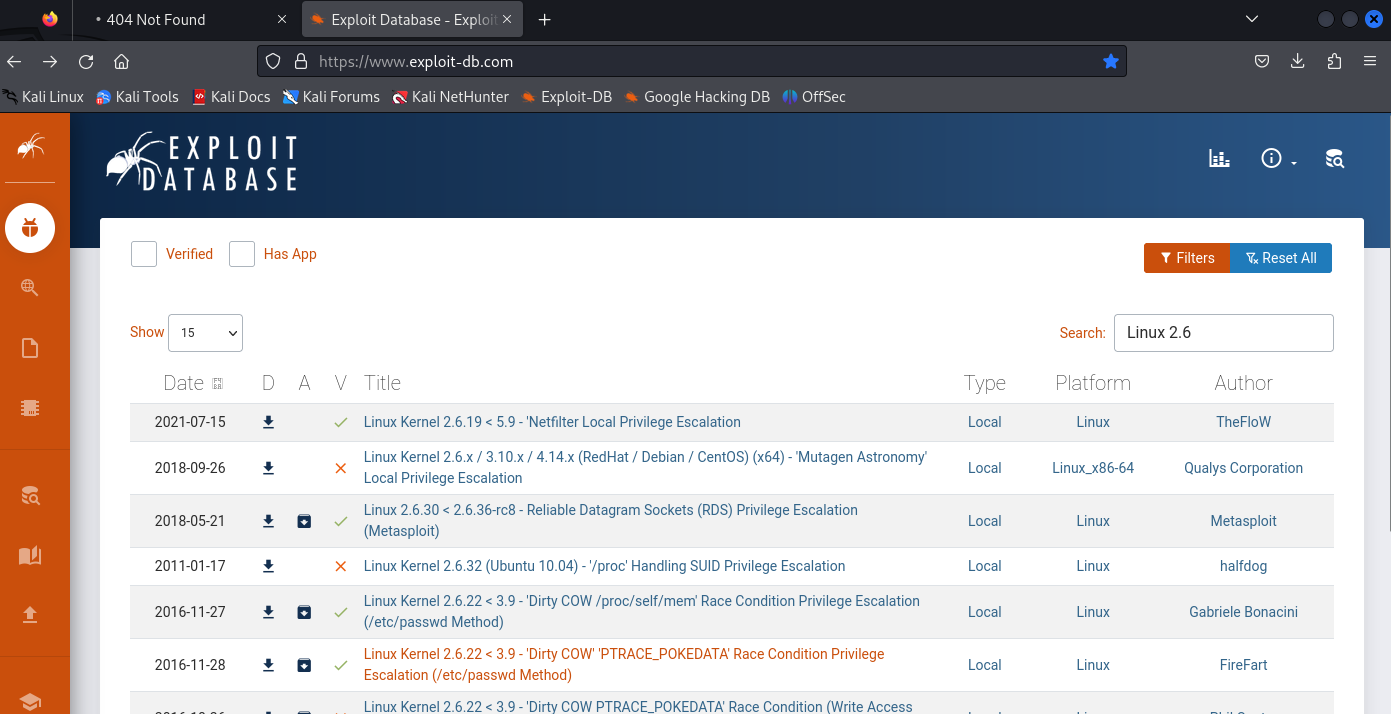Download vulnerable app for RDS Metasploit exploit
Screen dimensions: 1391x714
[304, 521]
